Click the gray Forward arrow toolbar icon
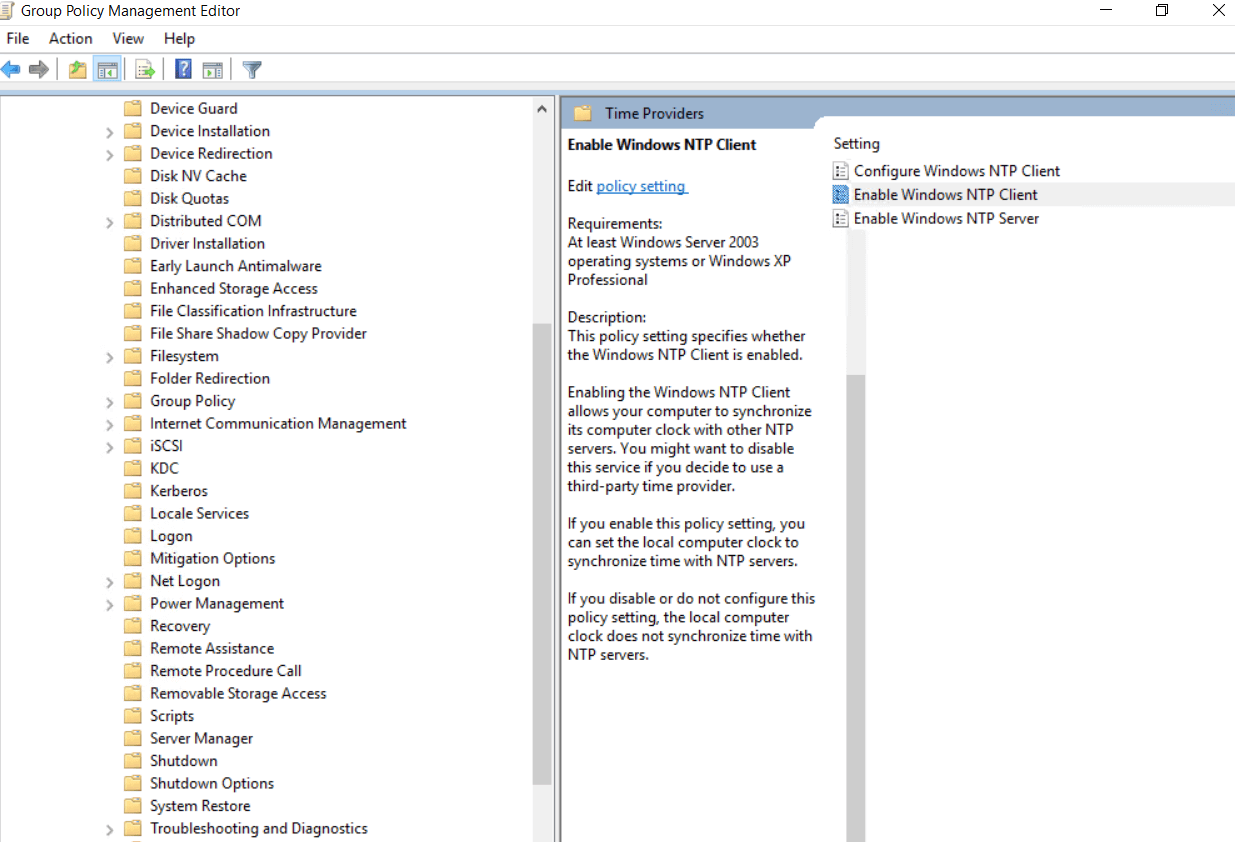Image resolution: width=1235 pixels, height=842 pixels. [39, 69]
